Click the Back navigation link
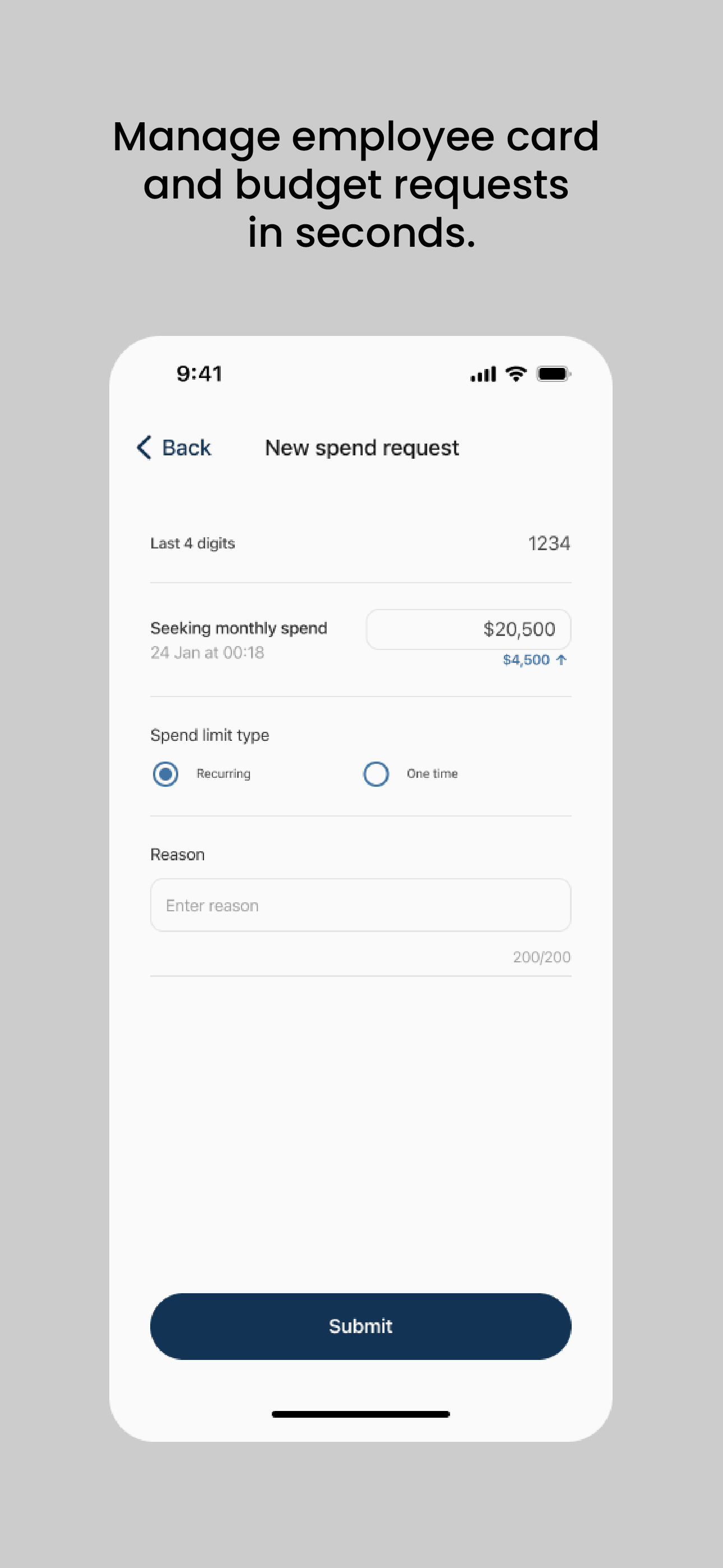The height and width of the screenshot is (1568, 723). [173, 448]
